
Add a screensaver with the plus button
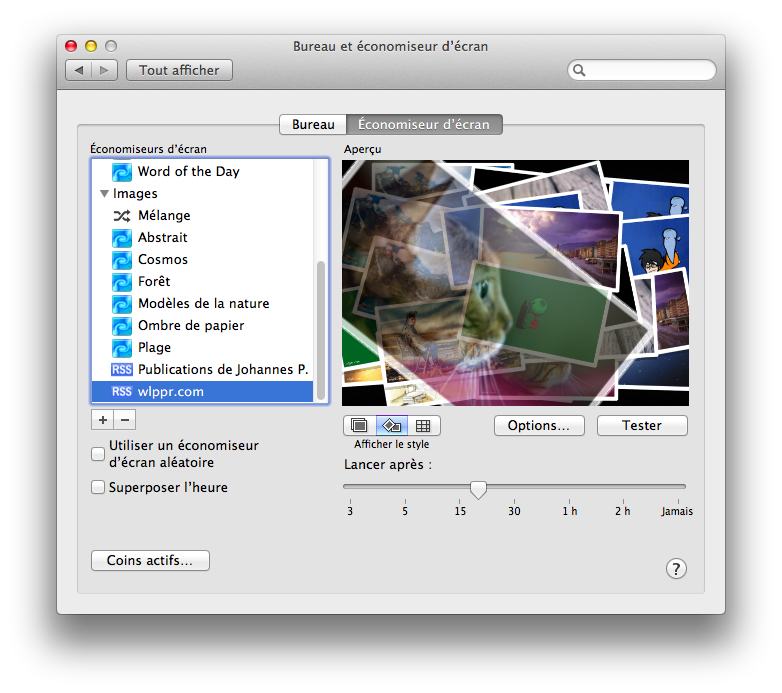pyautogui.click(x=103, y=420)
